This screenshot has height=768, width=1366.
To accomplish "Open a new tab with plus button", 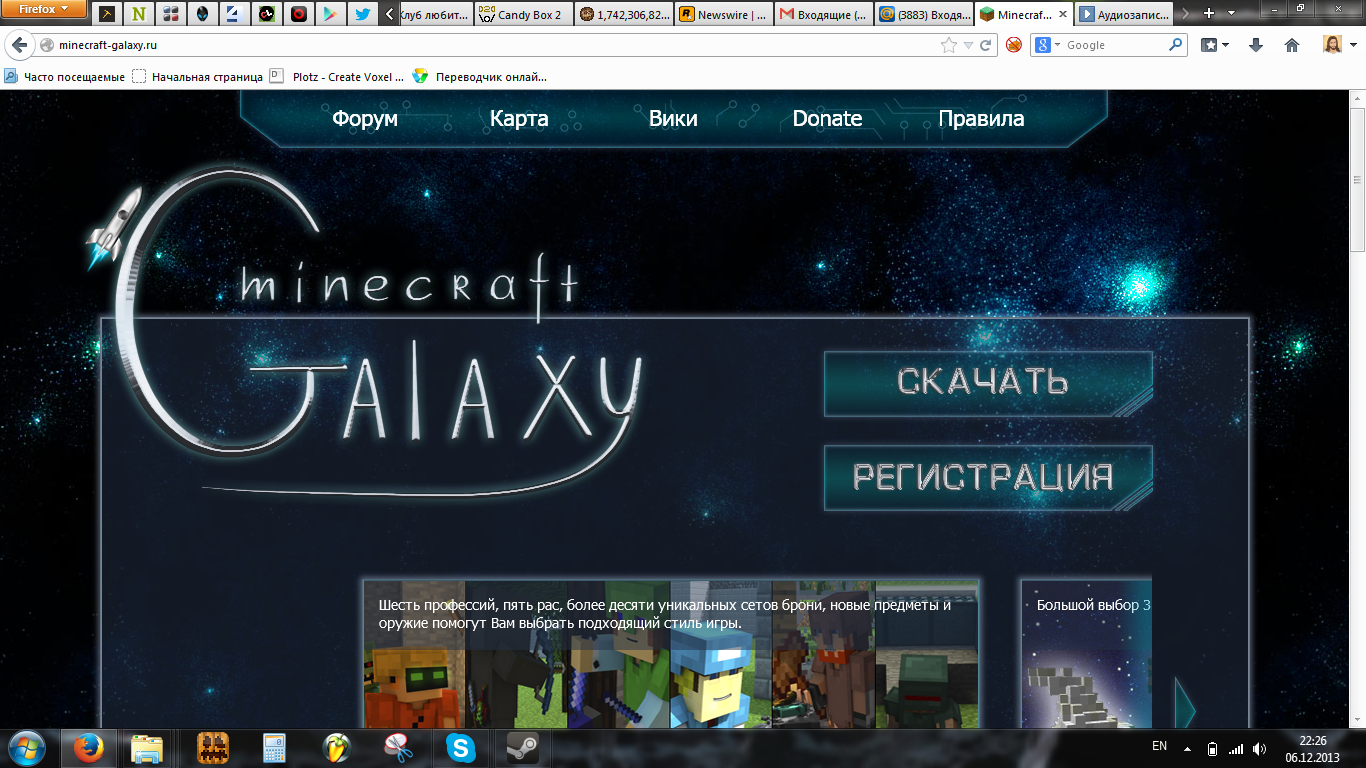I will [1209, 13].
